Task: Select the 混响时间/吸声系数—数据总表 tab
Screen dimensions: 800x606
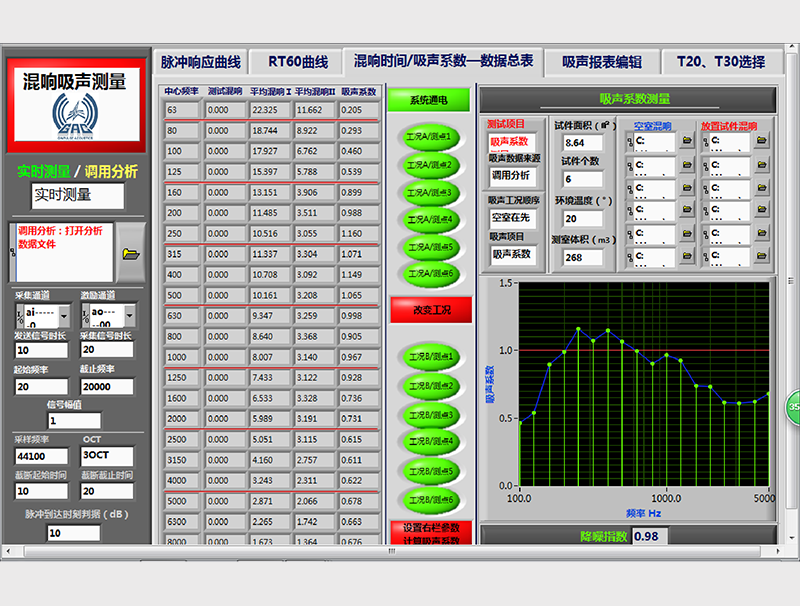Action: [443, 61]
